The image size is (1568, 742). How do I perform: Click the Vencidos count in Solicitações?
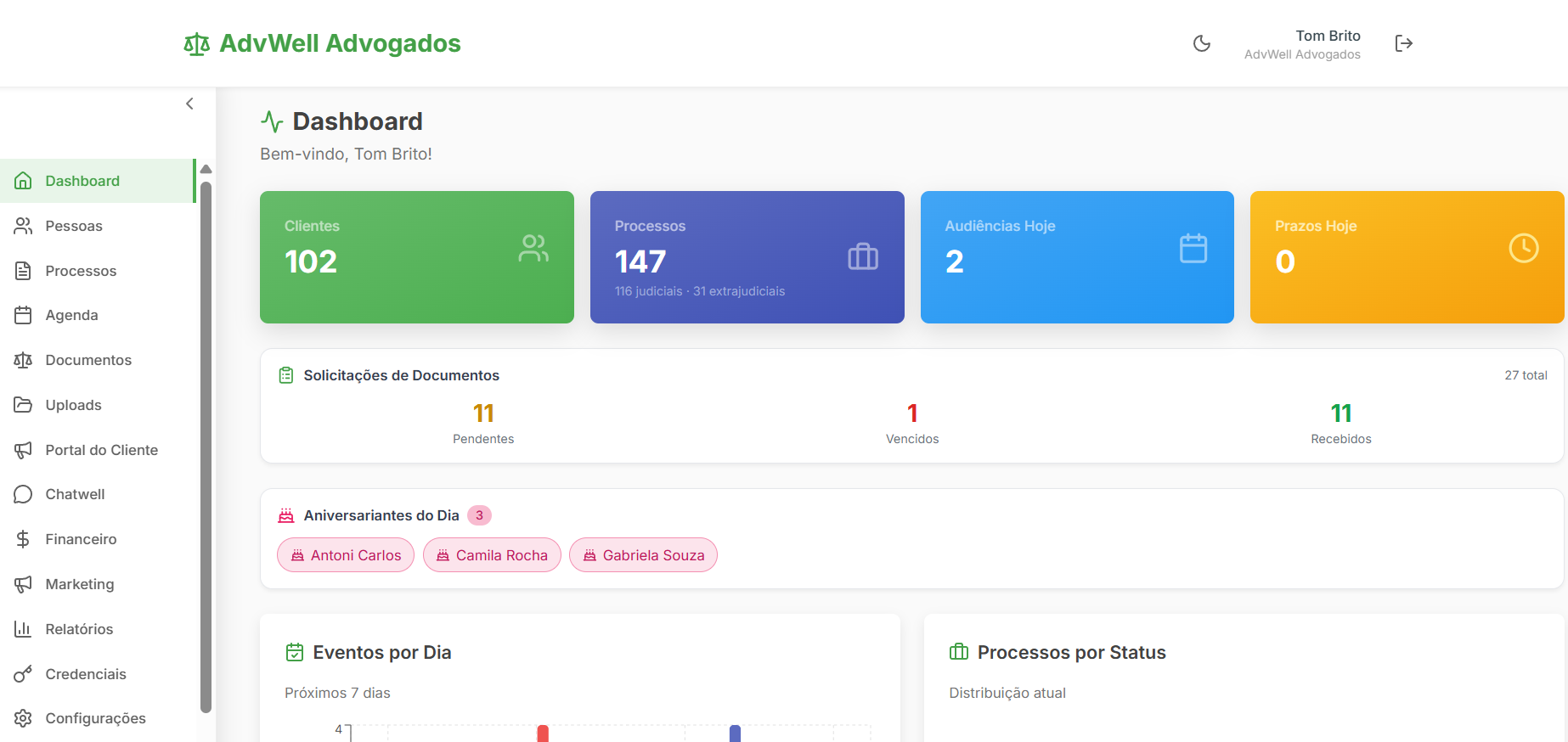(x=912, y=413)
